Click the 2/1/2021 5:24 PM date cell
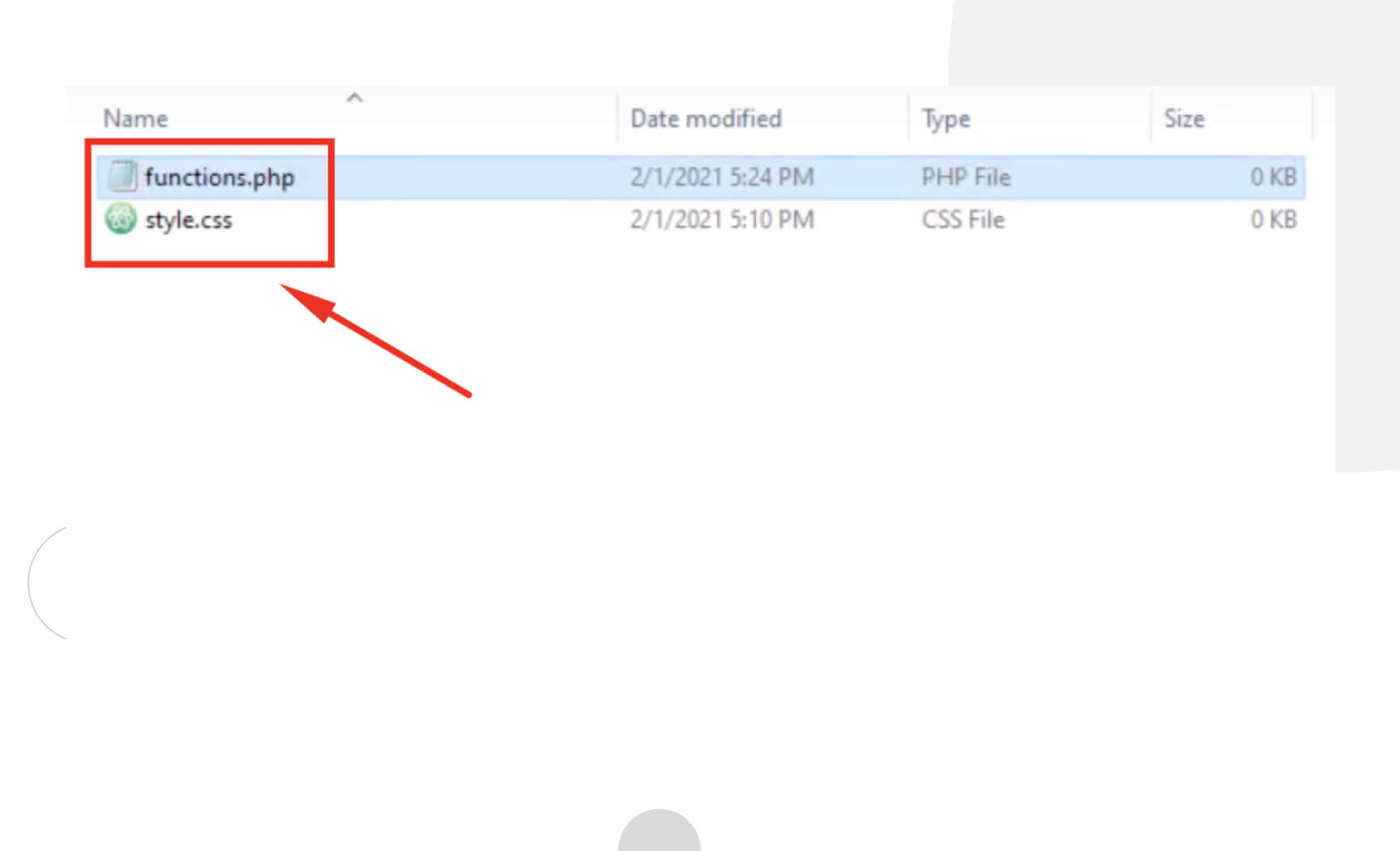This screenshot has width=1400, height=851. (x=722, y=177)
